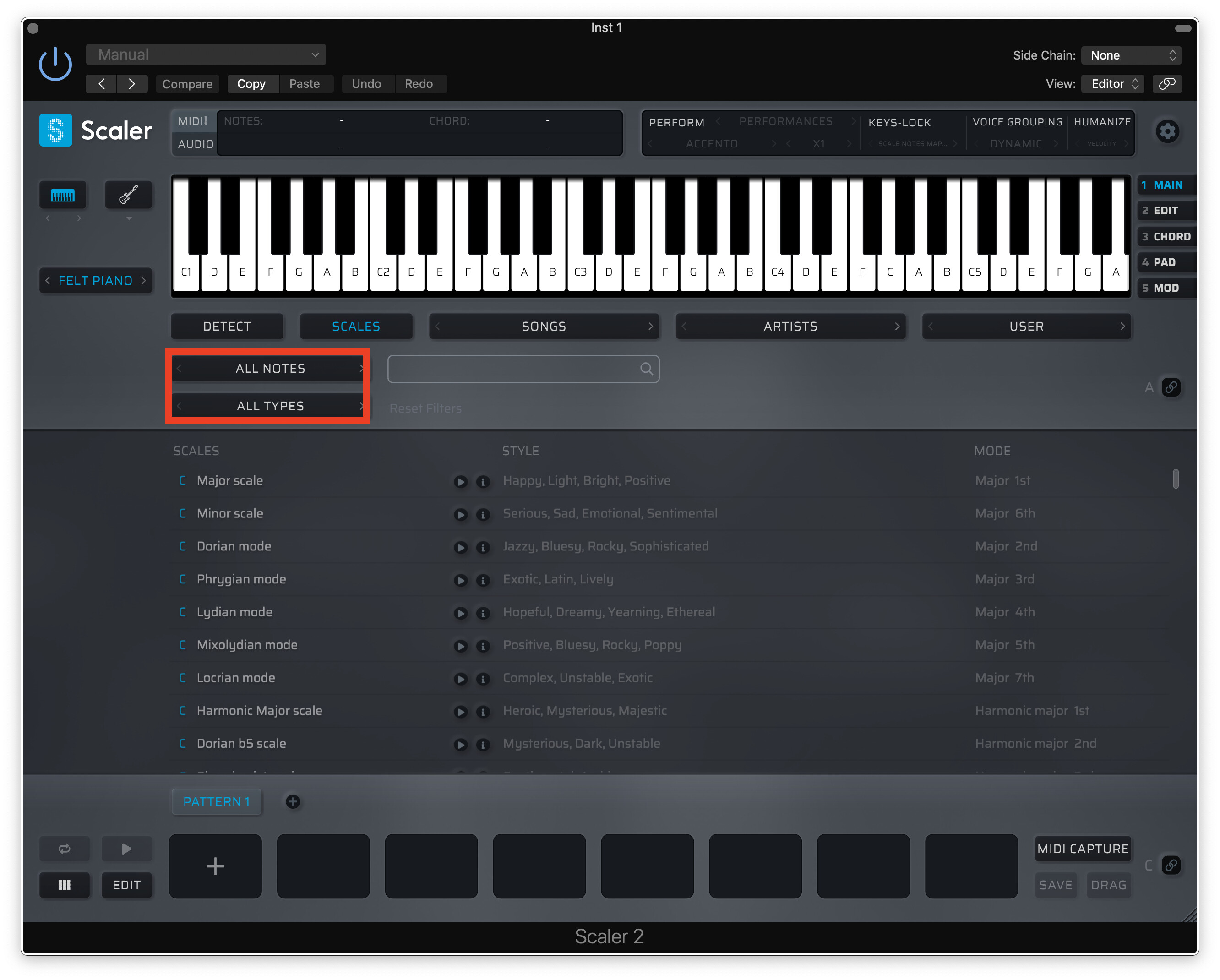Screen dimensions: 1220x980
Task: Click the Compare button
Action: (x=187, y=84)
